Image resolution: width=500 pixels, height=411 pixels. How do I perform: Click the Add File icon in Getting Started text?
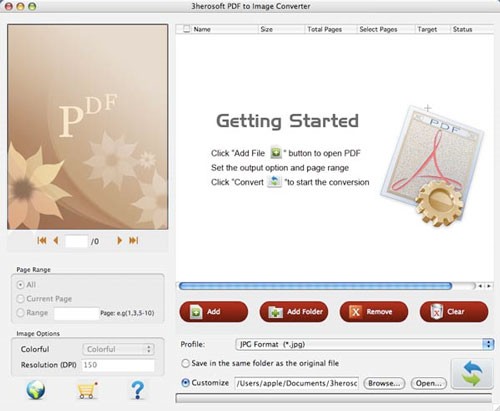tap(276, 153)
